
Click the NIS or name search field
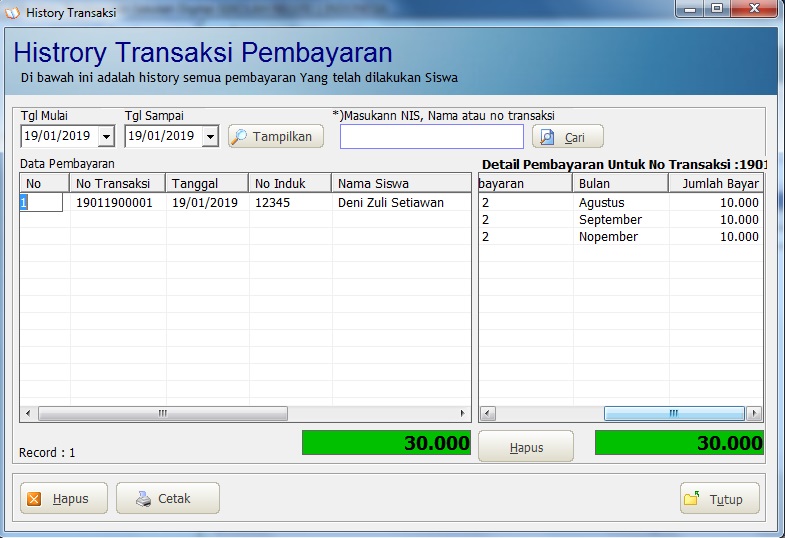[x=431, y=137]
